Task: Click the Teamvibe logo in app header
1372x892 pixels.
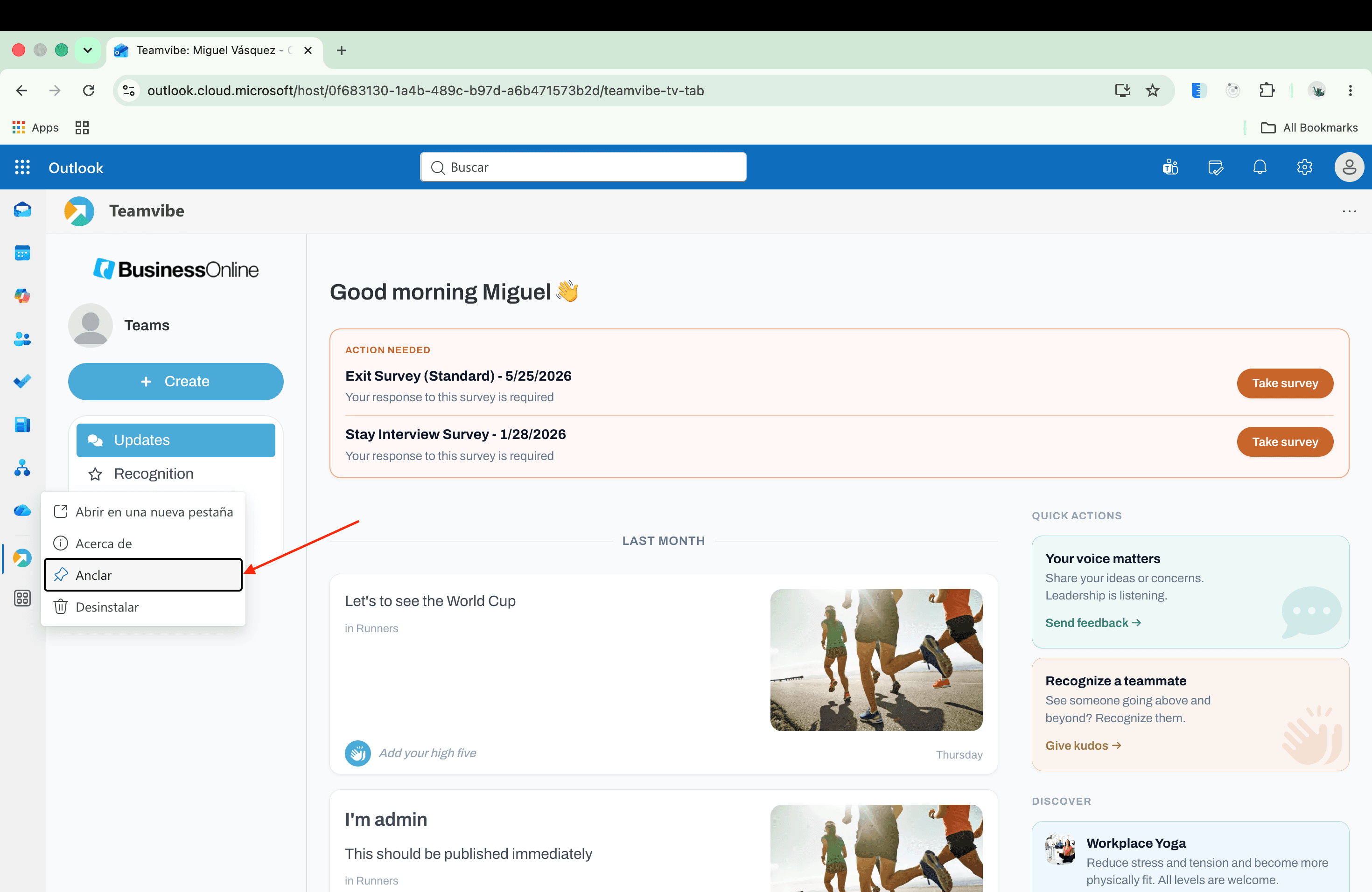Action: click(79, 211)
